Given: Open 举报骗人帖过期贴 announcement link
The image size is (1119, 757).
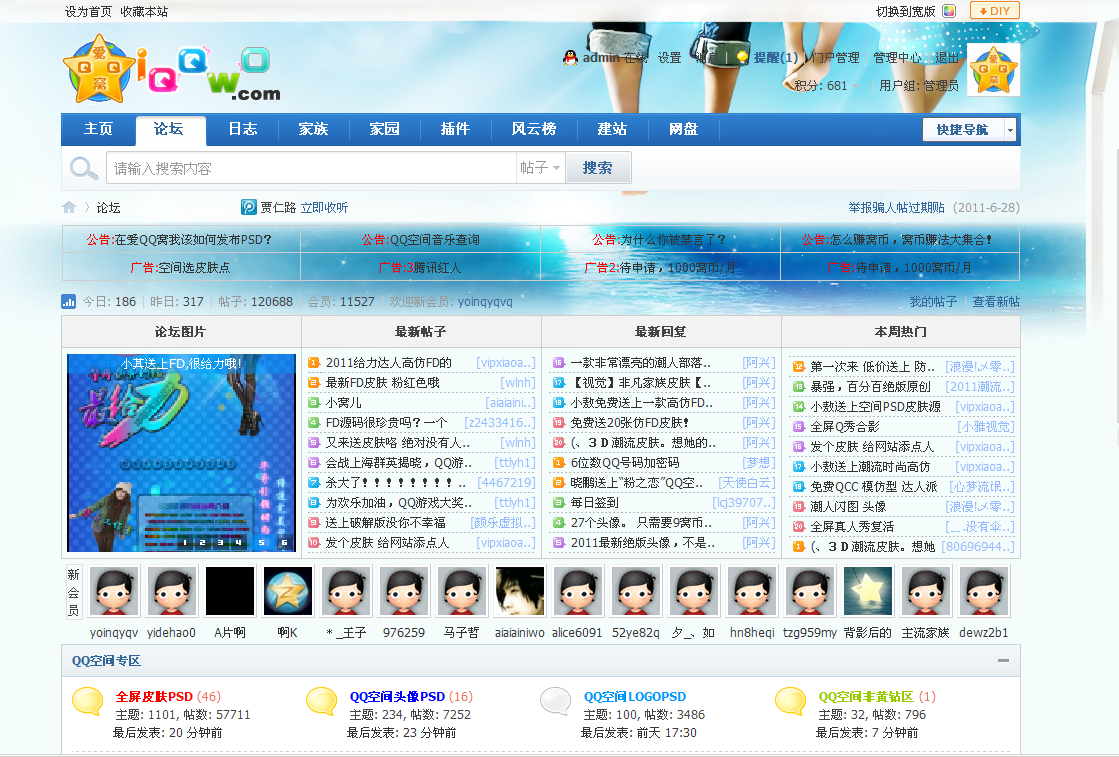Looking at the screenshot, I should [x=896, y=208].
